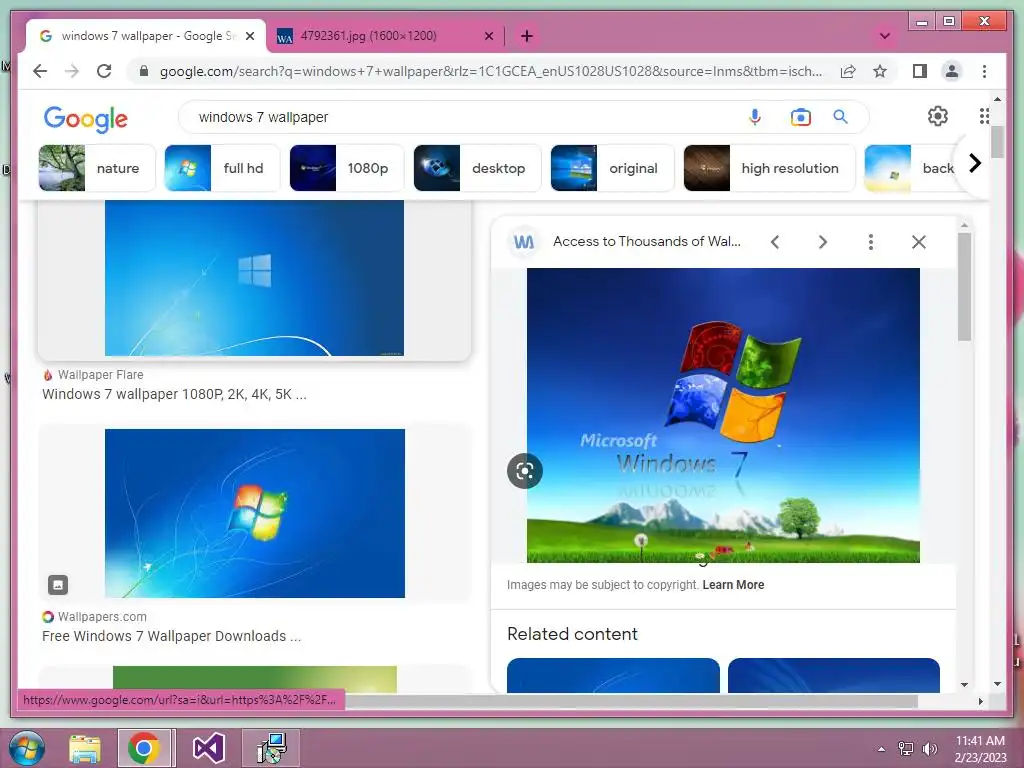The height and width of the screenshot is (768, 1024).
Task: Open Windows Explorer from taskbar
Action: [85, 748]
